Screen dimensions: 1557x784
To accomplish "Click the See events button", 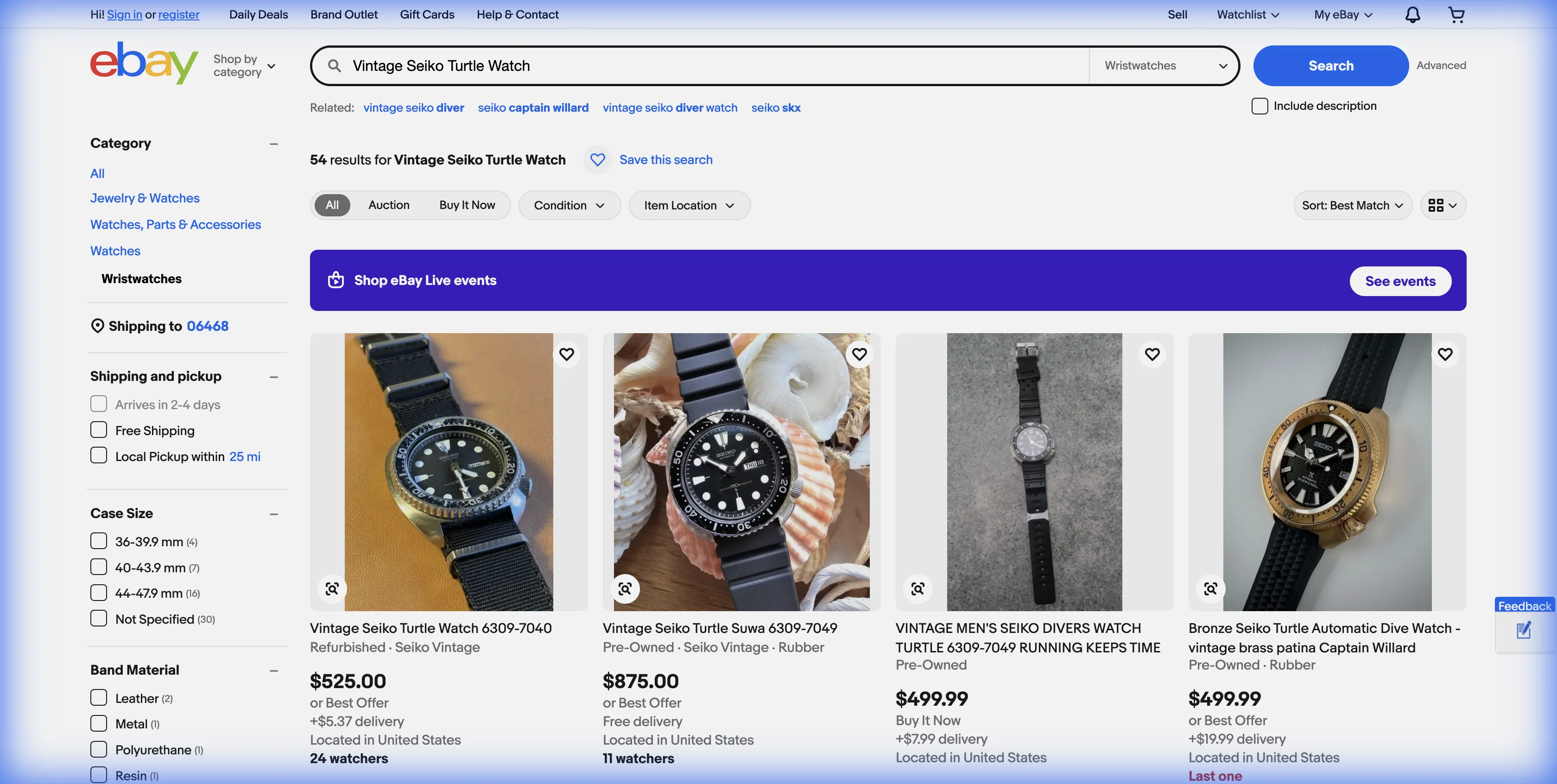I will pos(1400,280).
